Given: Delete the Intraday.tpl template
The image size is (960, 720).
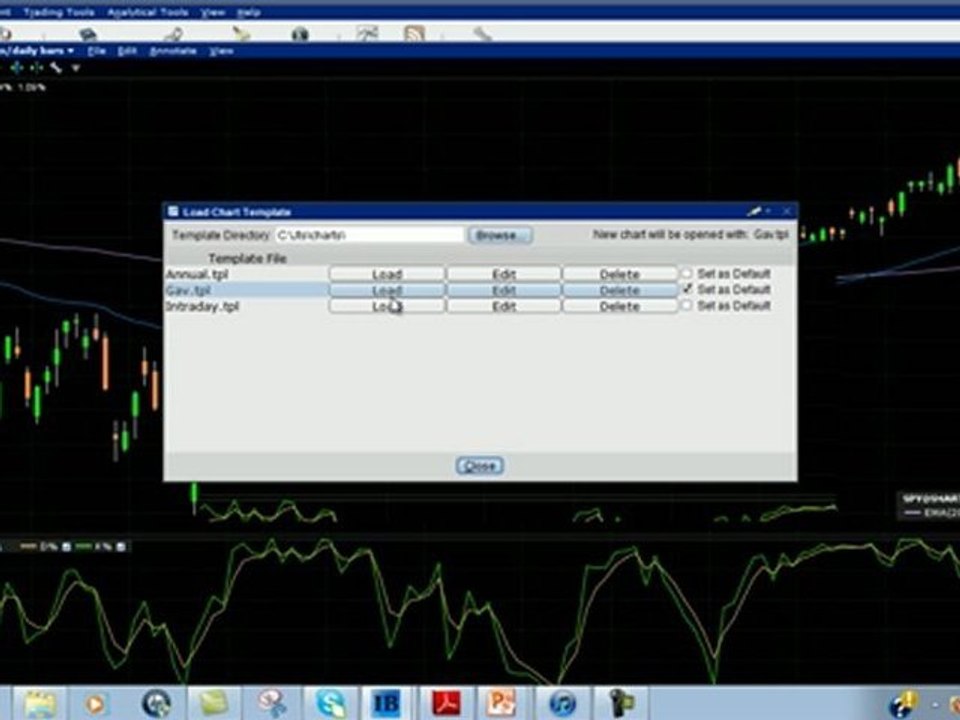Looking at the screenshot, I should click(620, 306).
